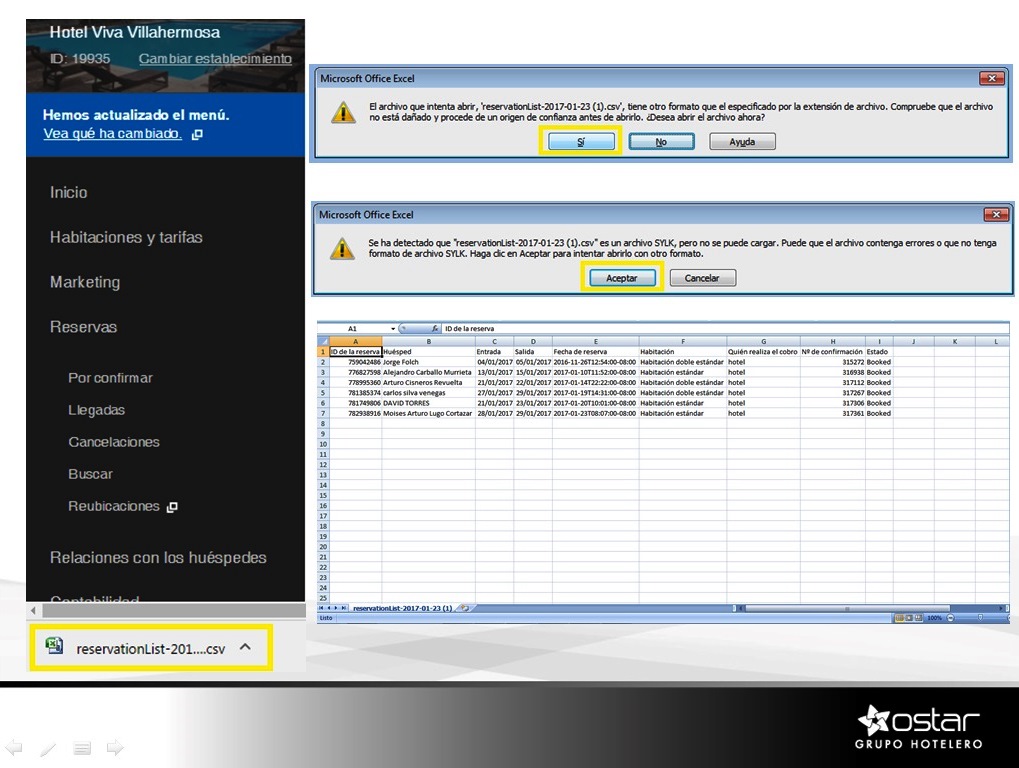Click the external link icon after 'Vea qué ha cambiado'

pyautogui.click(x=197, y=134)
